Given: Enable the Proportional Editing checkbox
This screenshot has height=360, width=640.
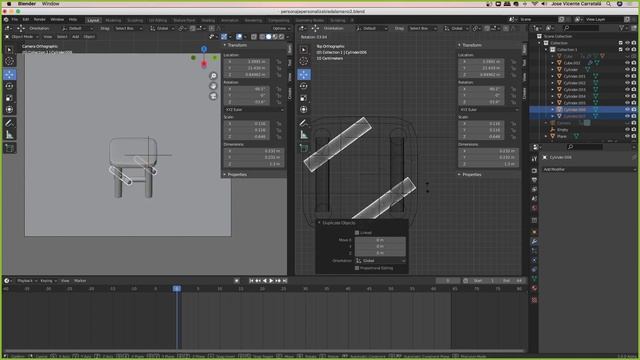Looking at the screenshot, I should pos(357,268).
